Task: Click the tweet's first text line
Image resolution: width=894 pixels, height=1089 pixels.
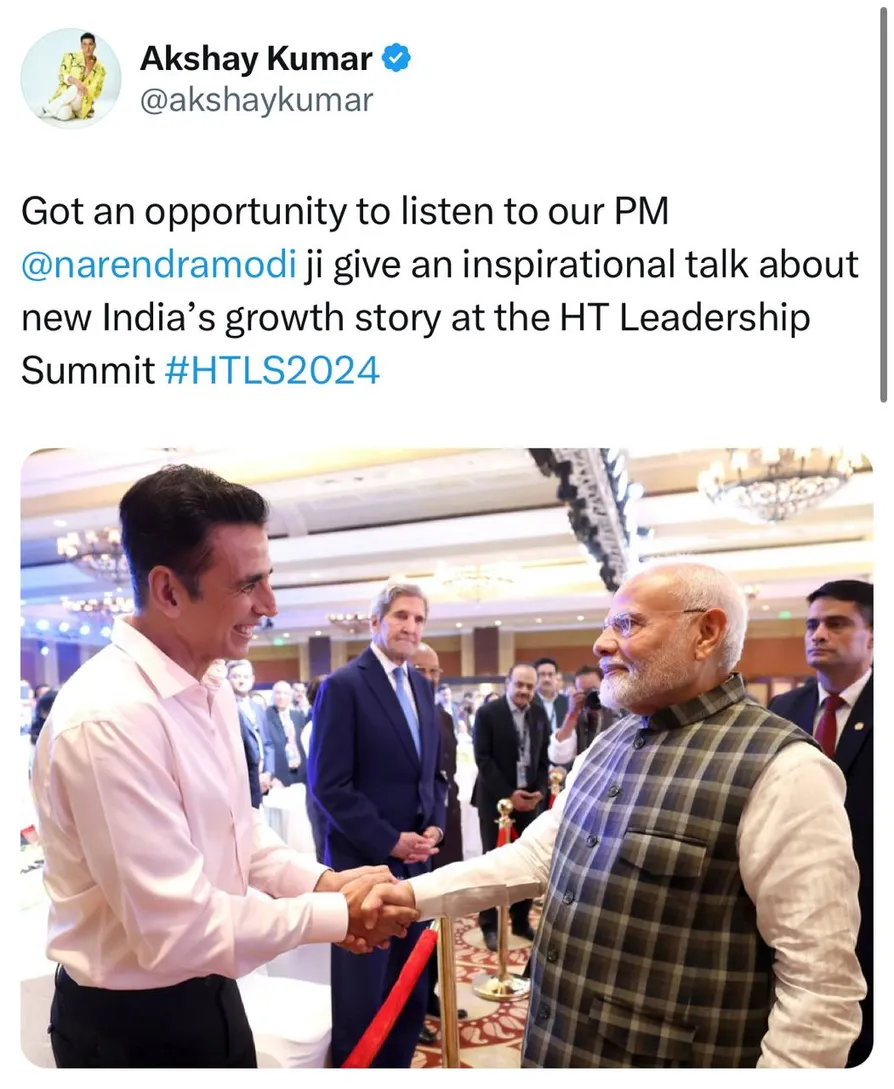Action: 345,211
